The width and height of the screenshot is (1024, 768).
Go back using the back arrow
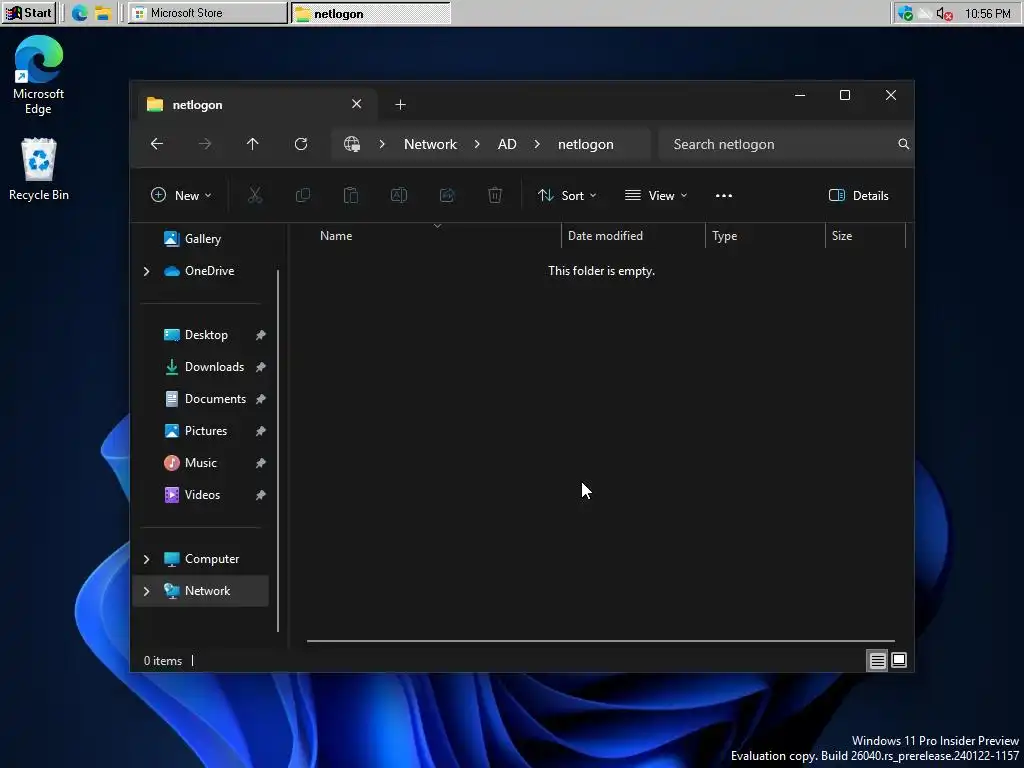tap(157, 144)
